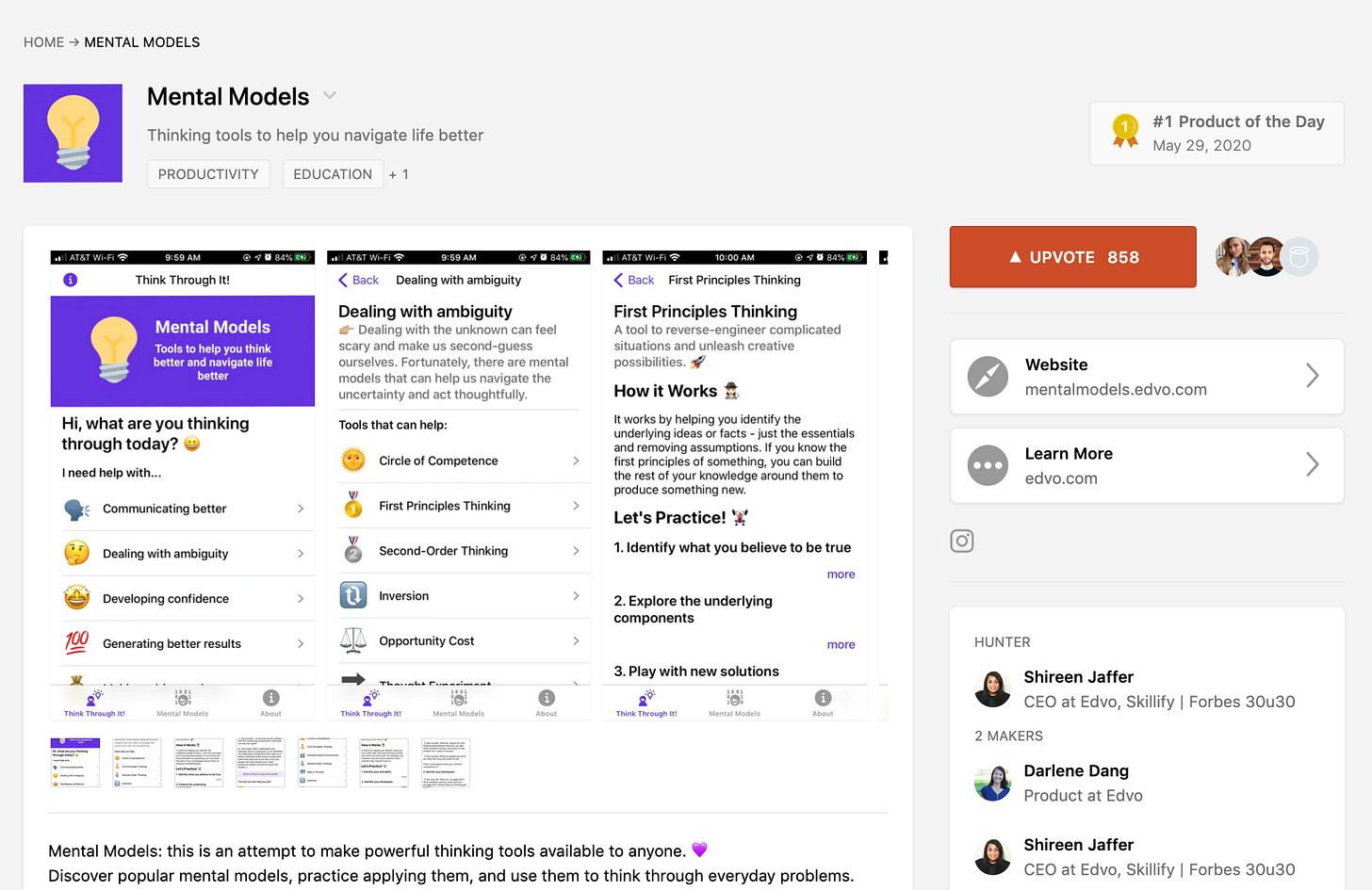
Task: Click the compass icon beside Website
Action: 988,377
